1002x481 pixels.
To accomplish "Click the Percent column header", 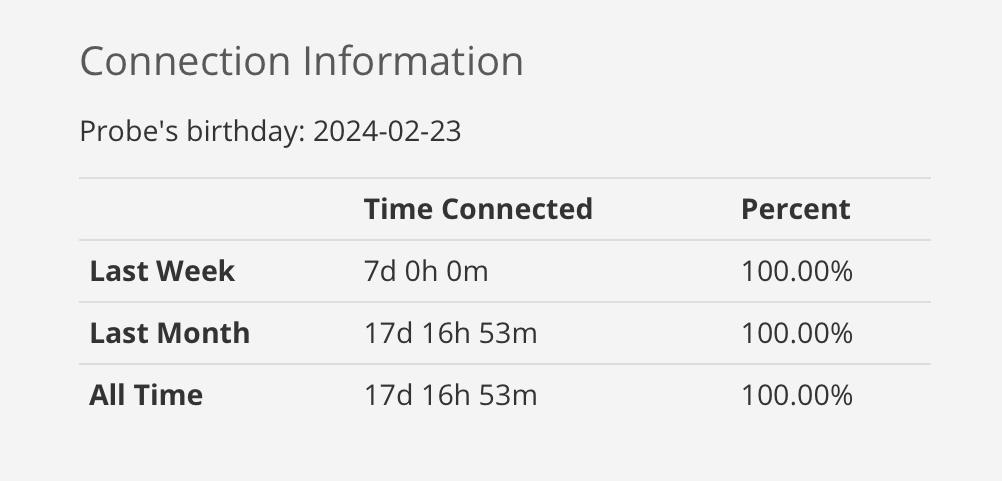I will click(x=795, y=209).
